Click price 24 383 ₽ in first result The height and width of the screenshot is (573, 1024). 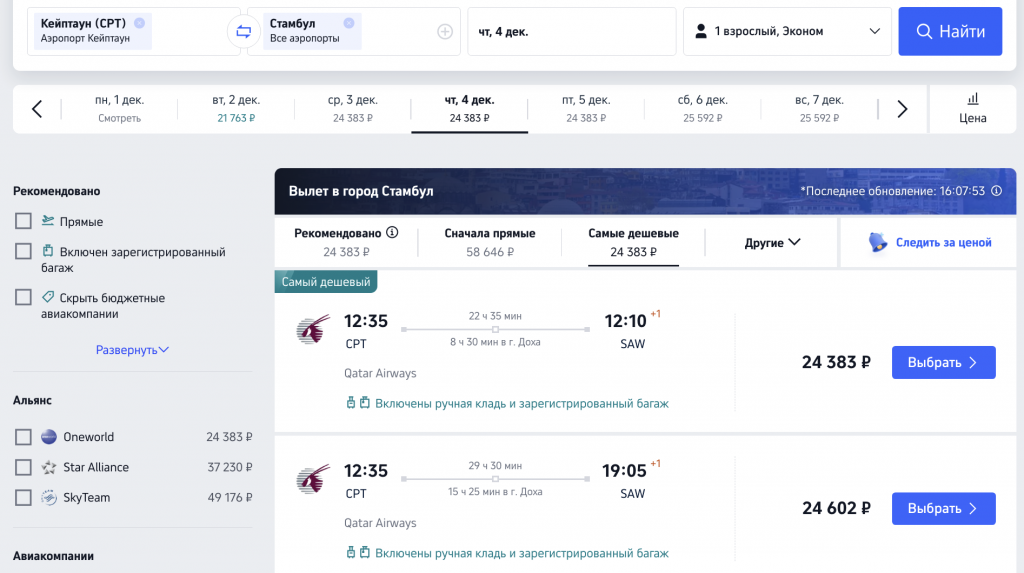pyautogui.click(x=836, y=362)
